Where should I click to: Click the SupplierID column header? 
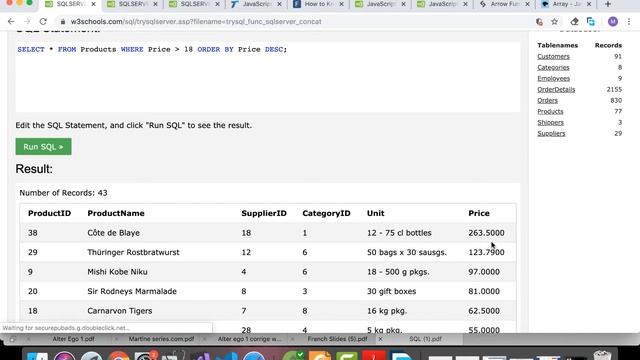[264, 213]
